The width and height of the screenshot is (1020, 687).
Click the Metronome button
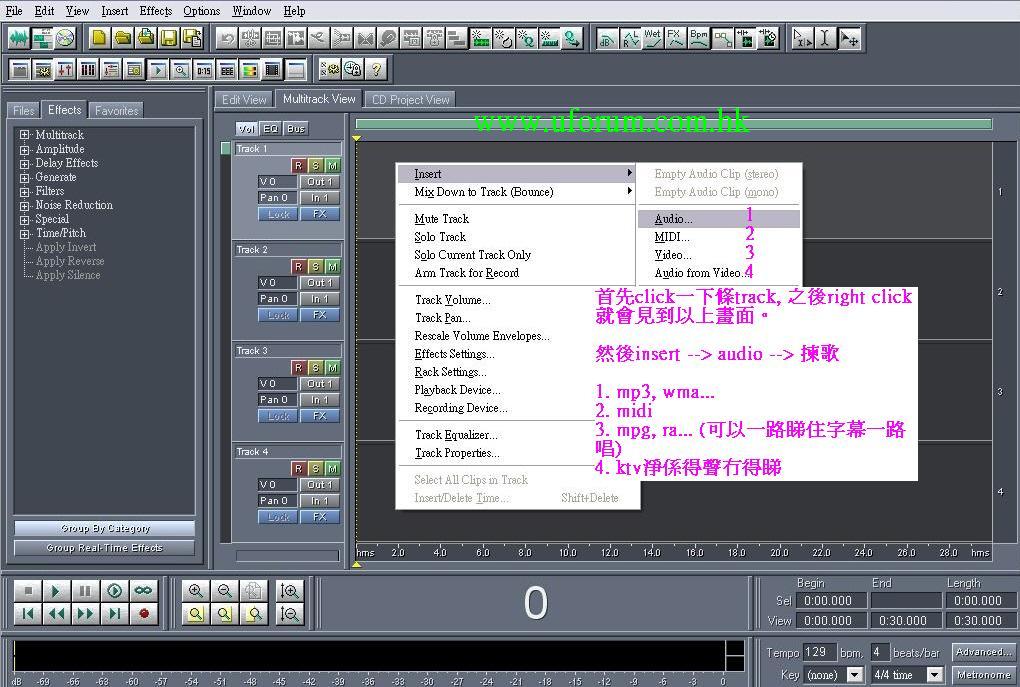tap(983, 675)
